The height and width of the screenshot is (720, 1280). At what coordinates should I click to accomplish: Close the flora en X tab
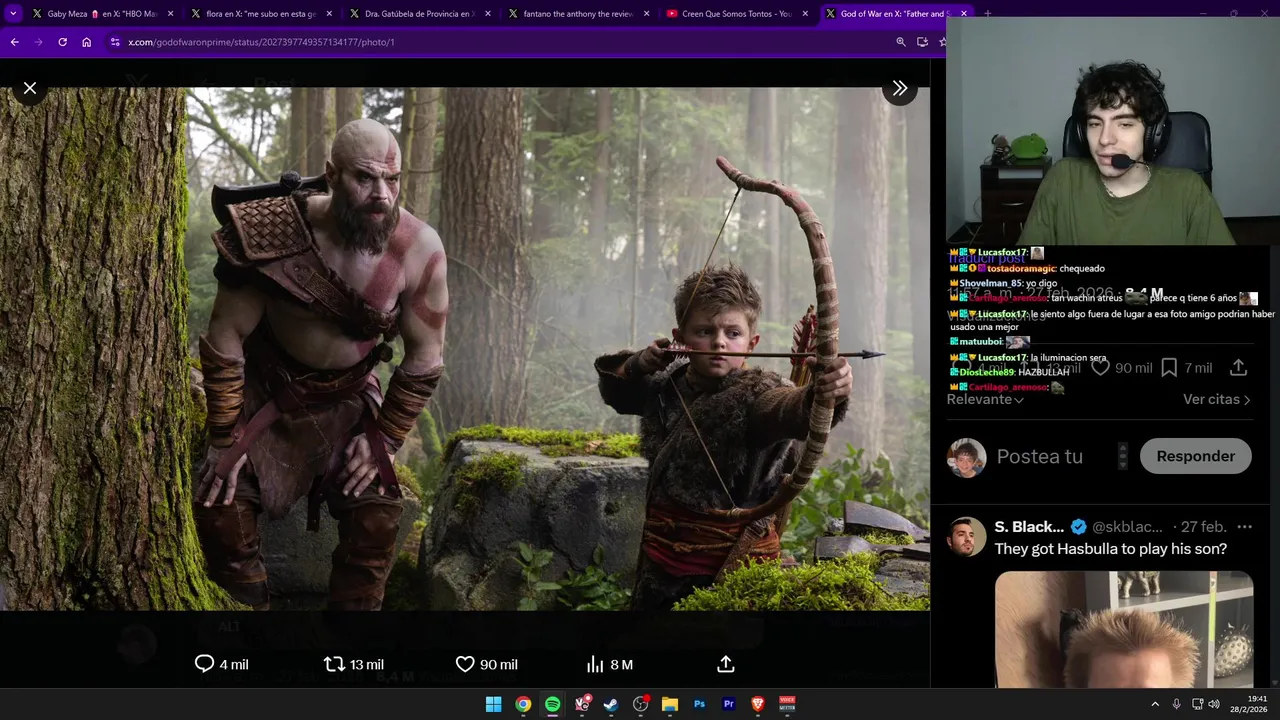pyautogui.click(x=329, y=14)
